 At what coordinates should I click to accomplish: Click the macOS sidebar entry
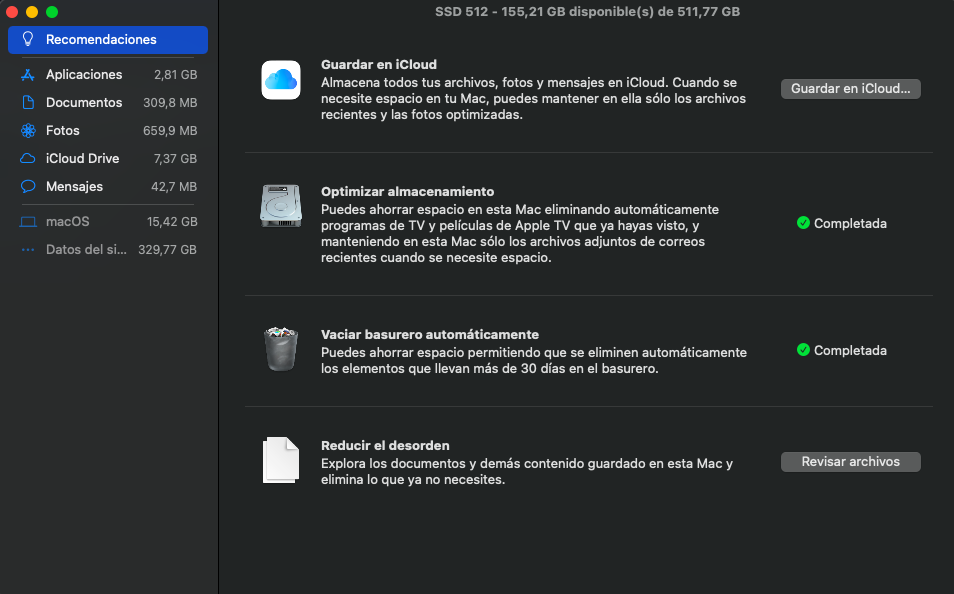108,222
